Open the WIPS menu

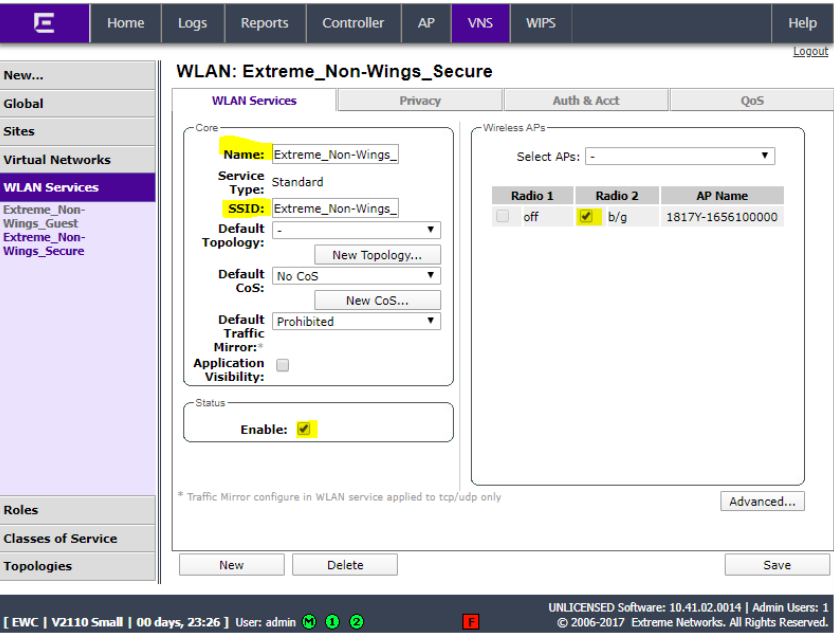(541, 23)
